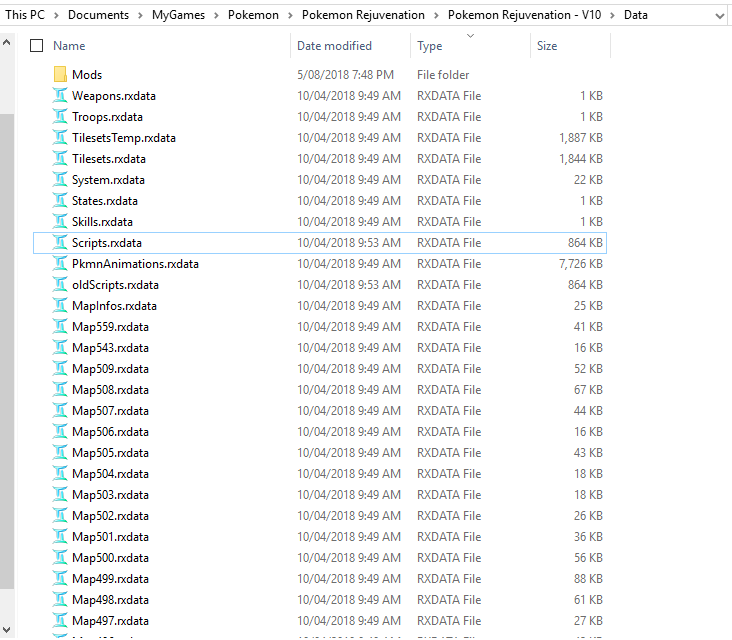Click the PkmnAnimations.rxdata file icon

coord(60,264)
